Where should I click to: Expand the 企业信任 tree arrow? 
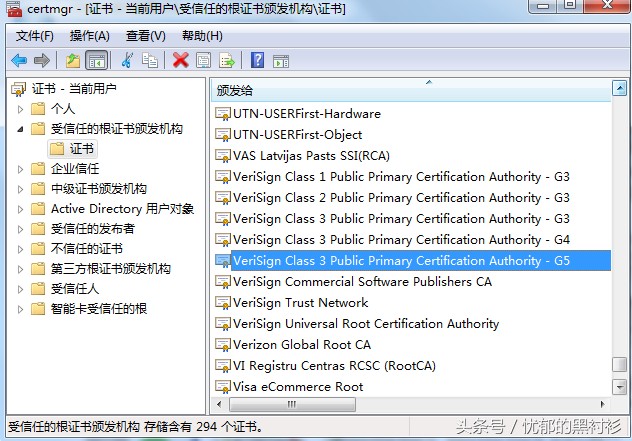pos(21,169)
